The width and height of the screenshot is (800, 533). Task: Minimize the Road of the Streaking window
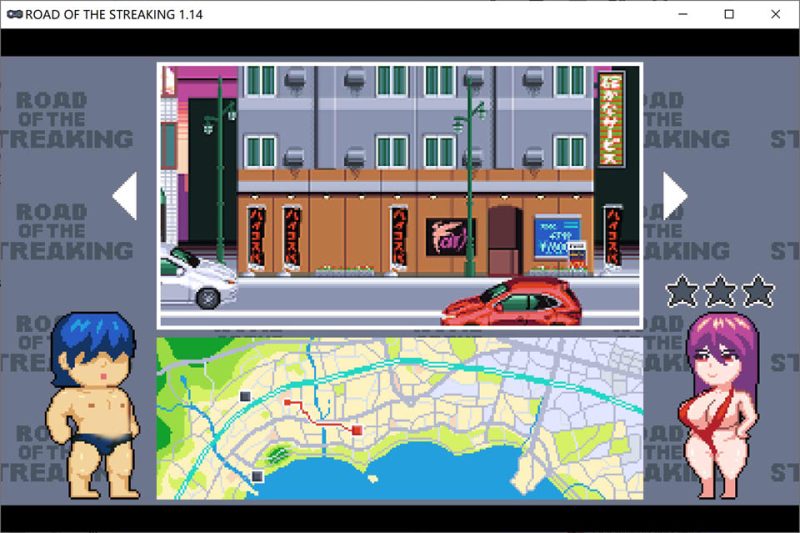(683, 14)
